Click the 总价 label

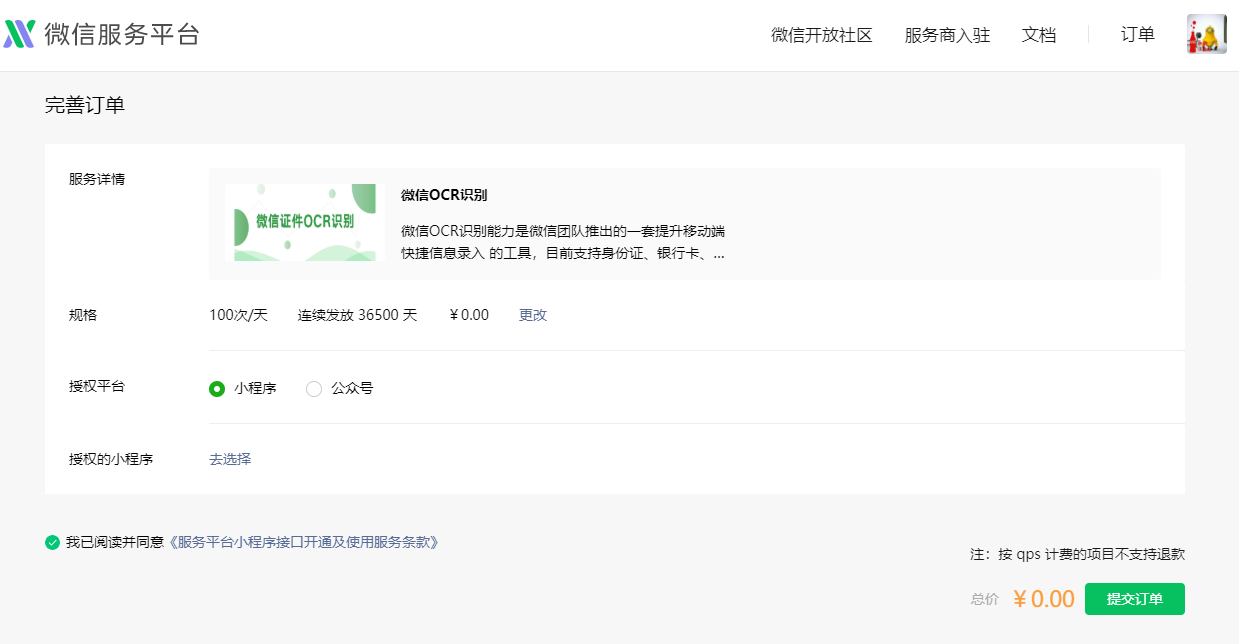point(985,599)
